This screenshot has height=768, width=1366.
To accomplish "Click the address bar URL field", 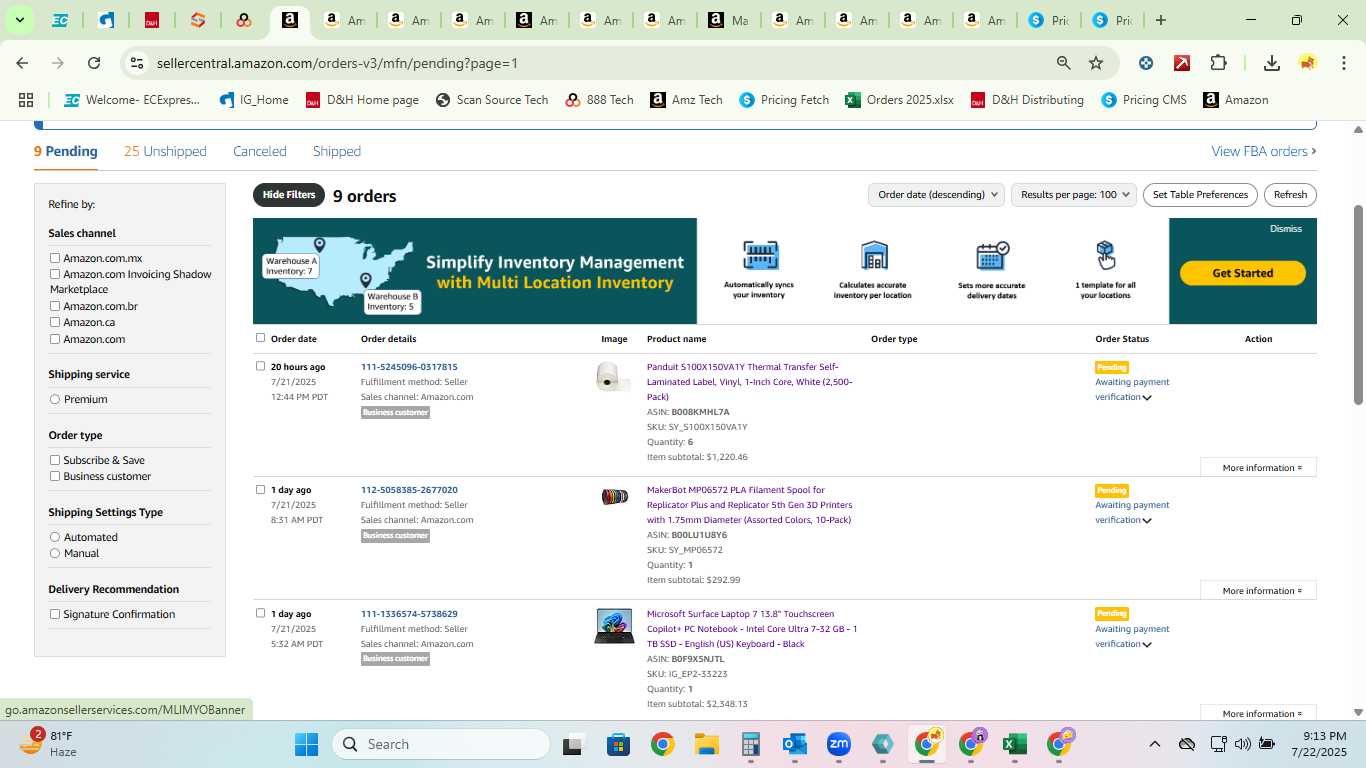I will (x=600, y=63).
